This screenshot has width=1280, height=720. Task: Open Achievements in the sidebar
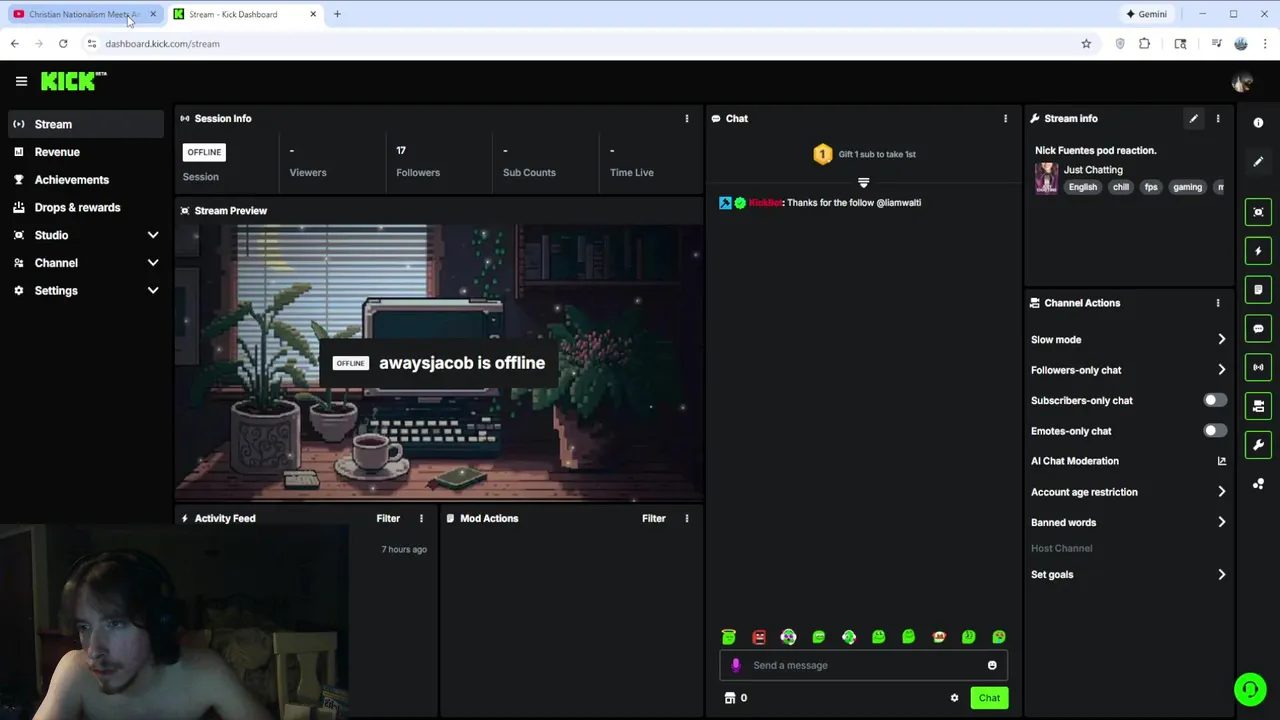pos(84,180)
